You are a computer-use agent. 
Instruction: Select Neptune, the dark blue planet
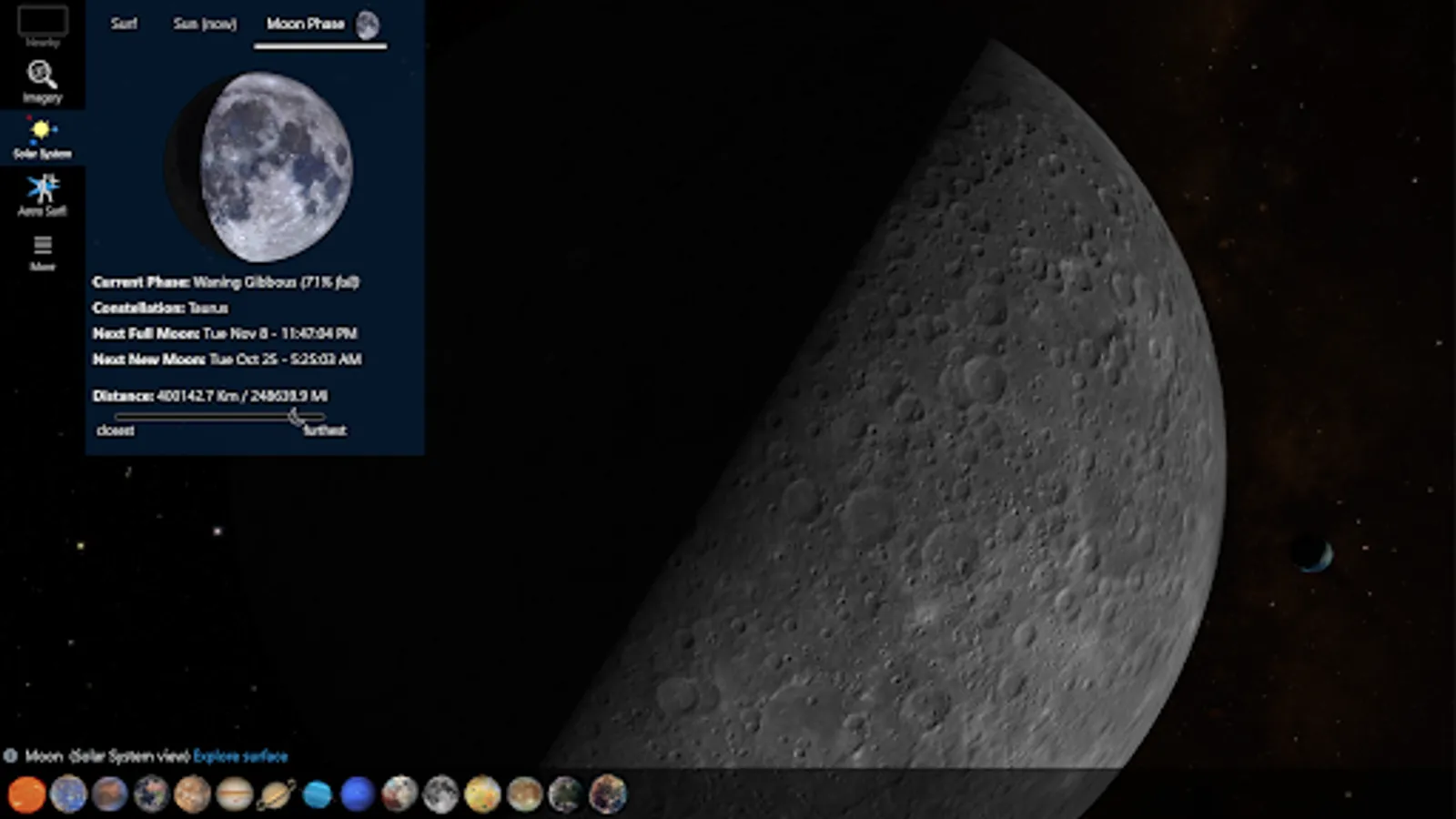(358, 794)
